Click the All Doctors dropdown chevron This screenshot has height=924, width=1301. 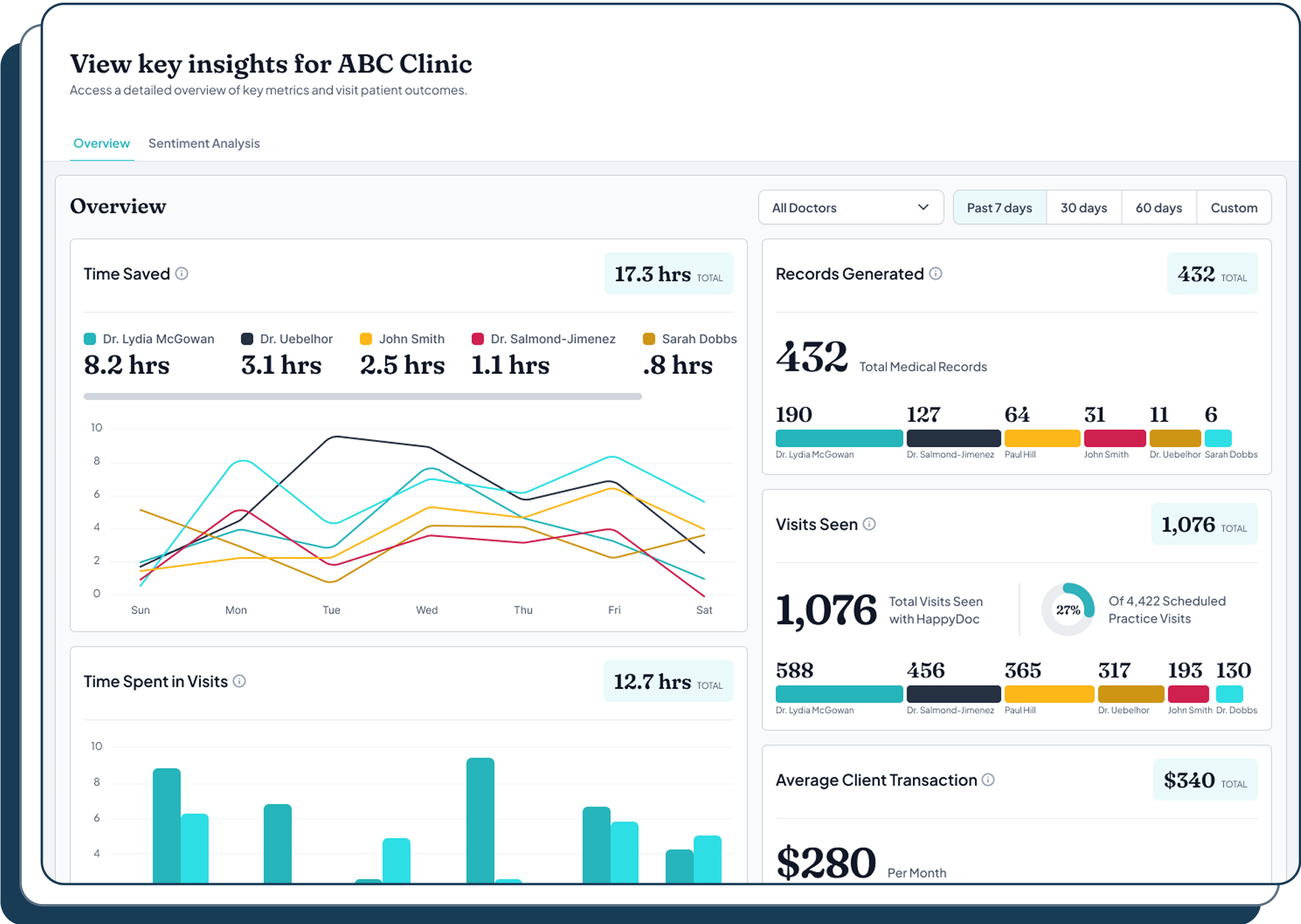(924, 207)
